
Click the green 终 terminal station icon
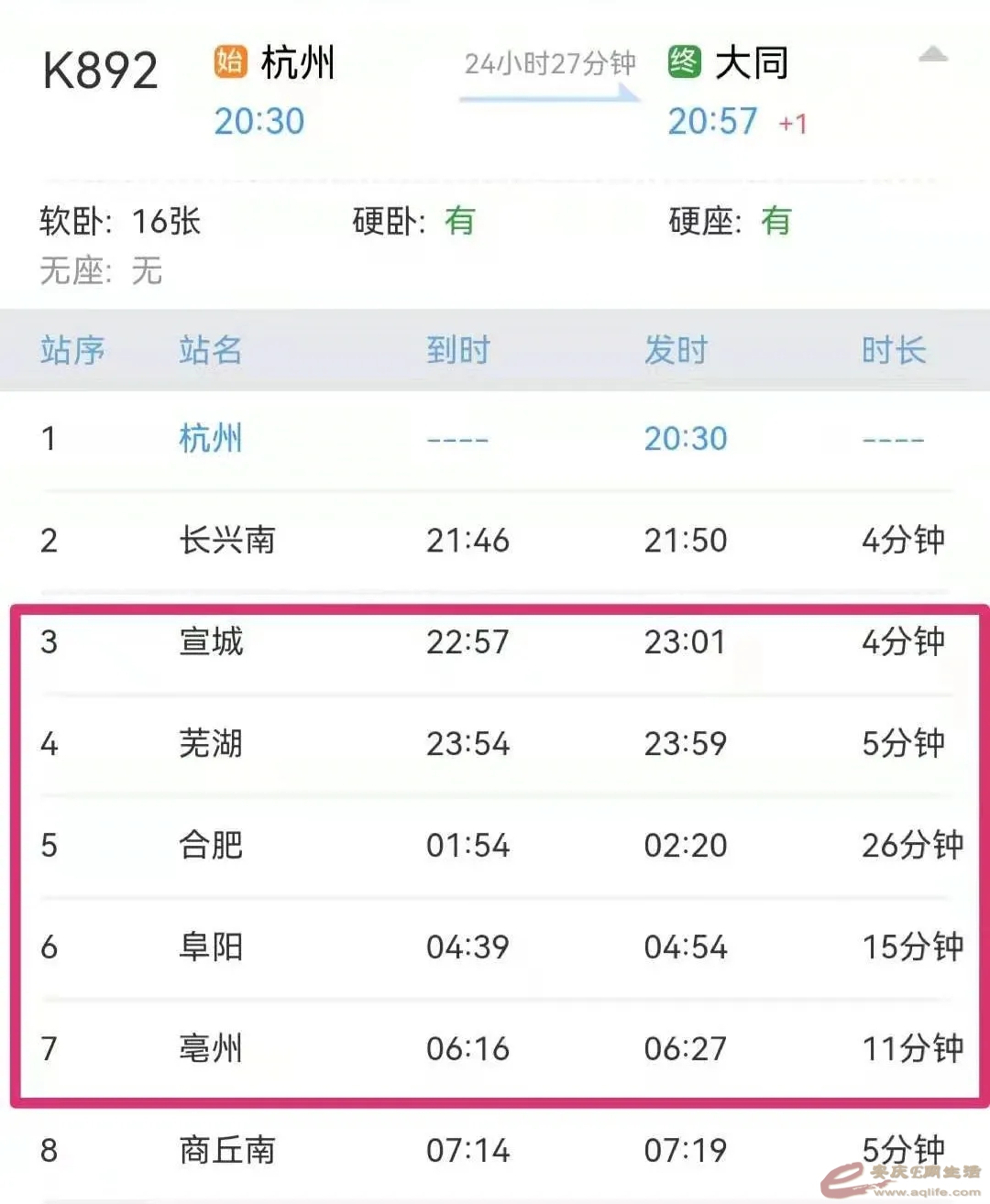pyautogui.click(x=684, y=62)
